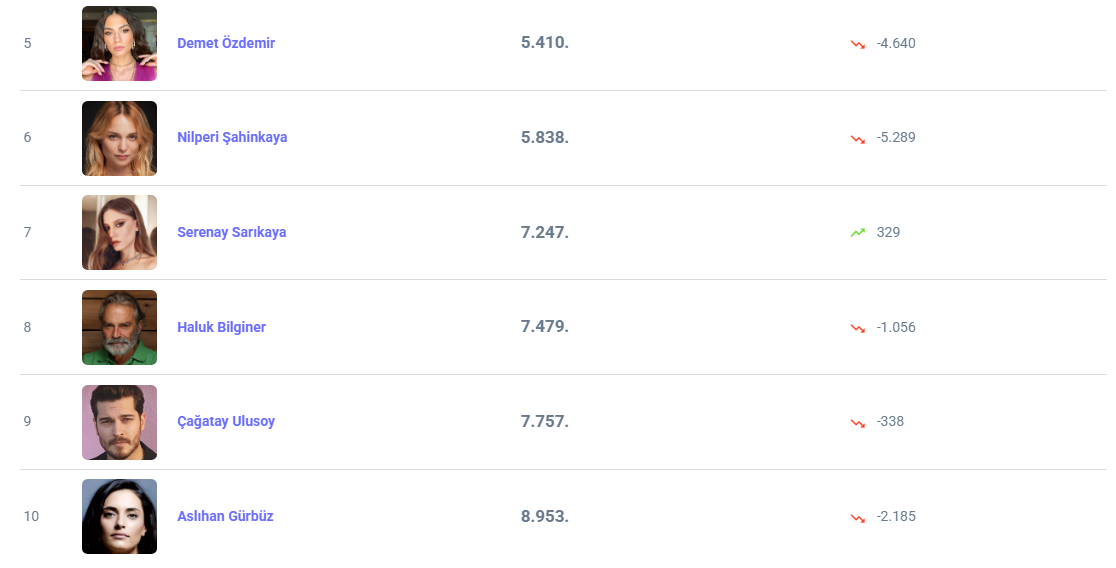Click the red trend arrow beside -5.289
This screenshot has height=568, width=1116.
[857, 138]
